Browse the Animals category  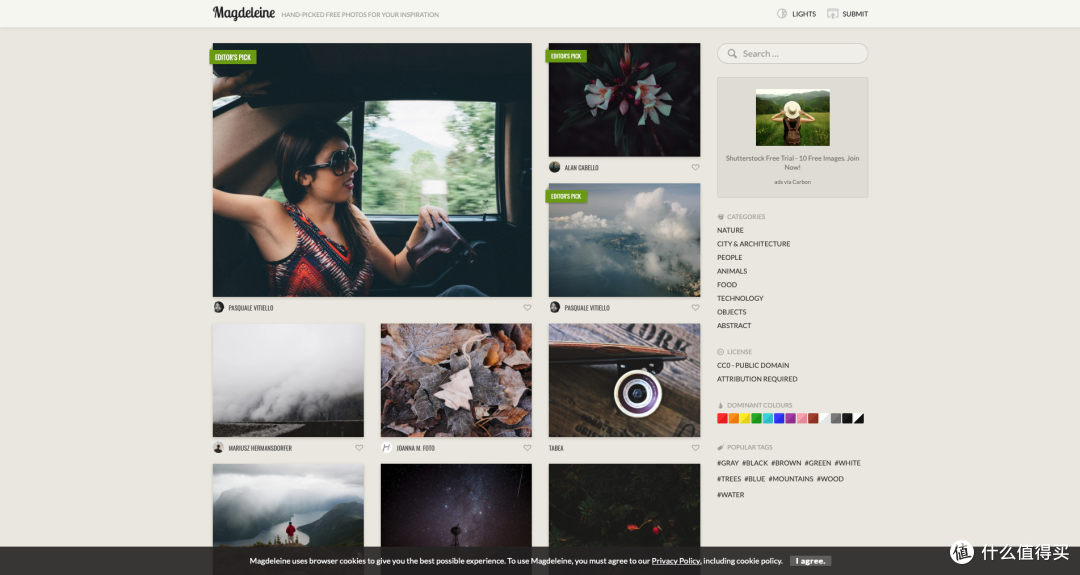pos(731,271)
